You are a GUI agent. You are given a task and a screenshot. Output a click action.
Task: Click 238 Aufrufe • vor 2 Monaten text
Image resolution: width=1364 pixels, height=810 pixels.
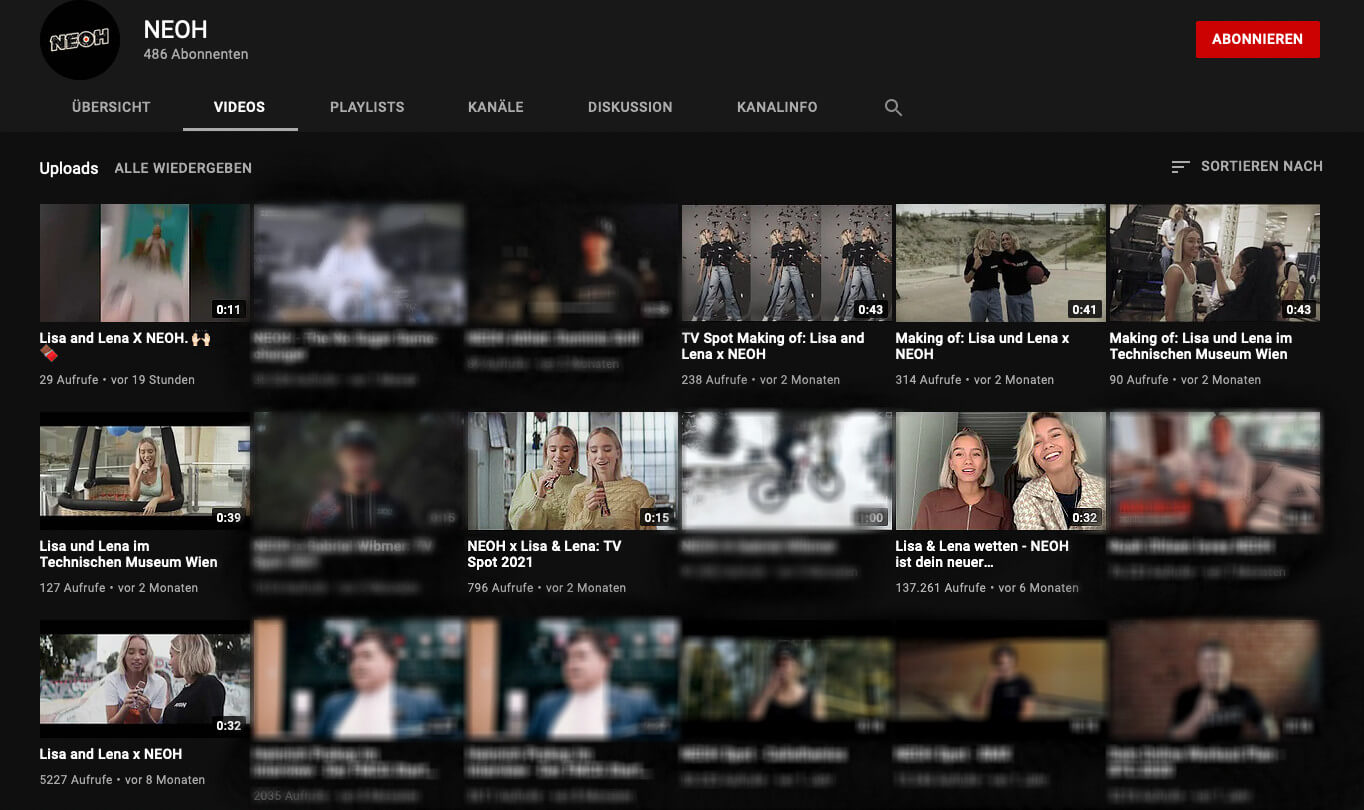pyautogui.click(x=761, y=380)
